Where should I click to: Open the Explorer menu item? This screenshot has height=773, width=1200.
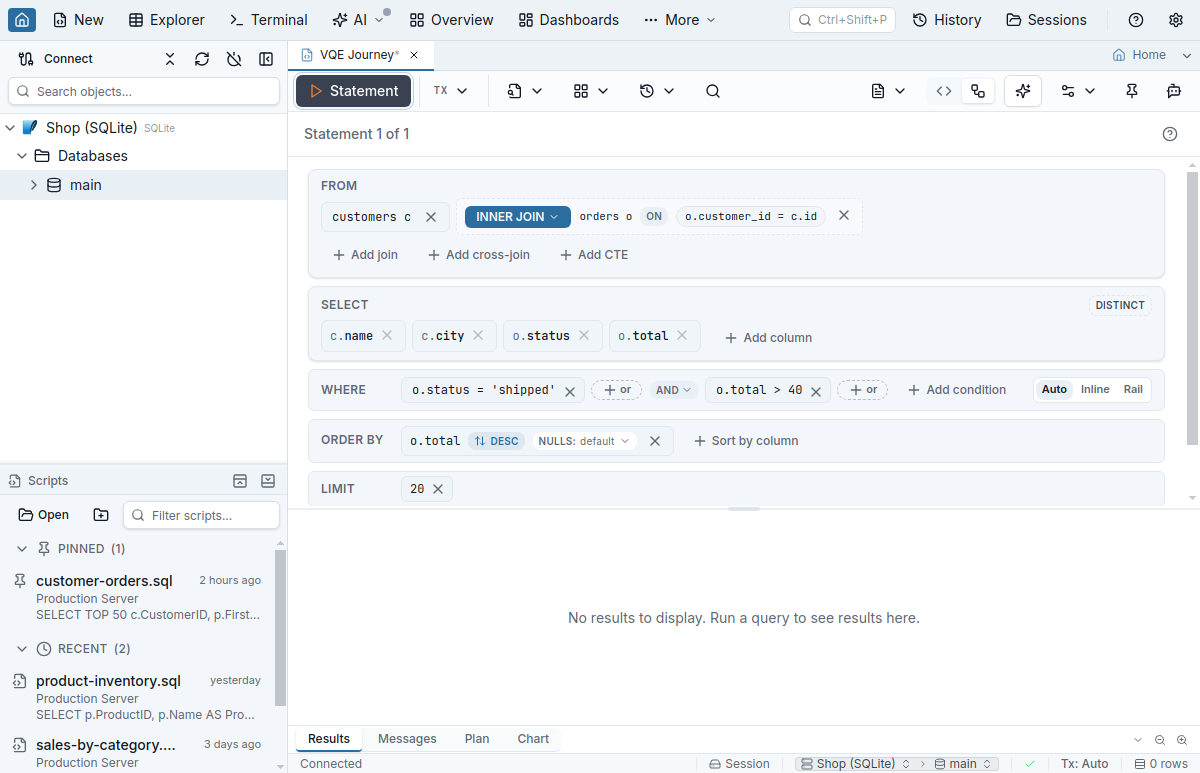pyautogui.click(x=167, y=20)
